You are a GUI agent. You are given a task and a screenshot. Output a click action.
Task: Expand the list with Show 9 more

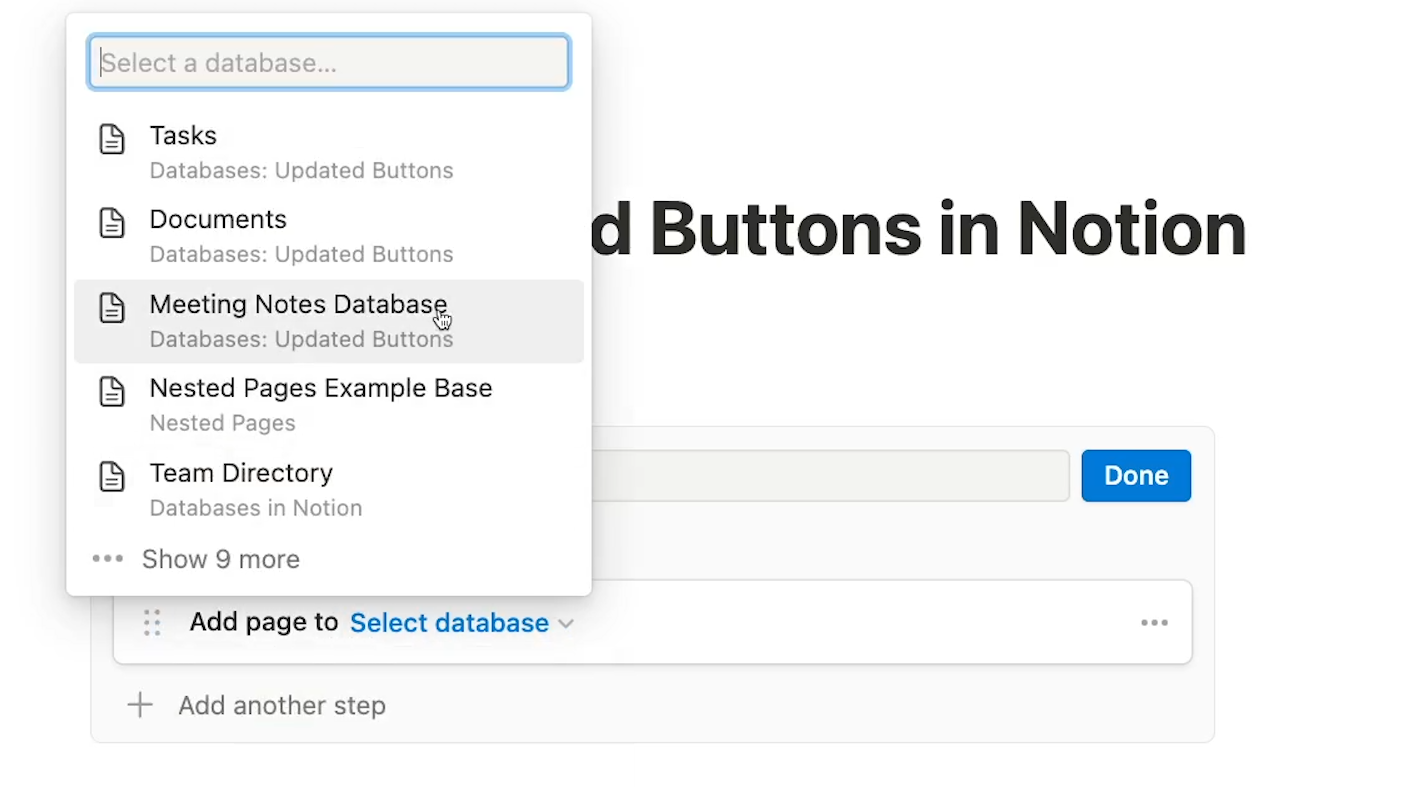pos(329,559)
